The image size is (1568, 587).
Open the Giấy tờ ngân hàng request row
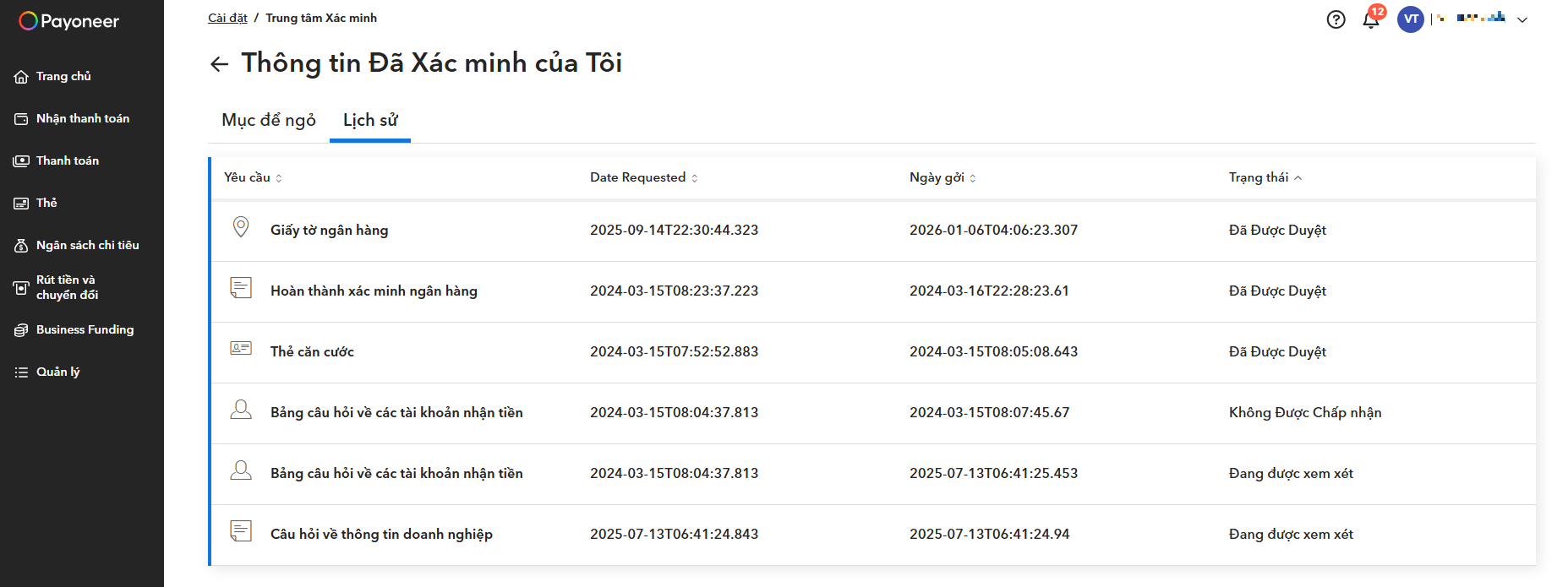(329, 230)
